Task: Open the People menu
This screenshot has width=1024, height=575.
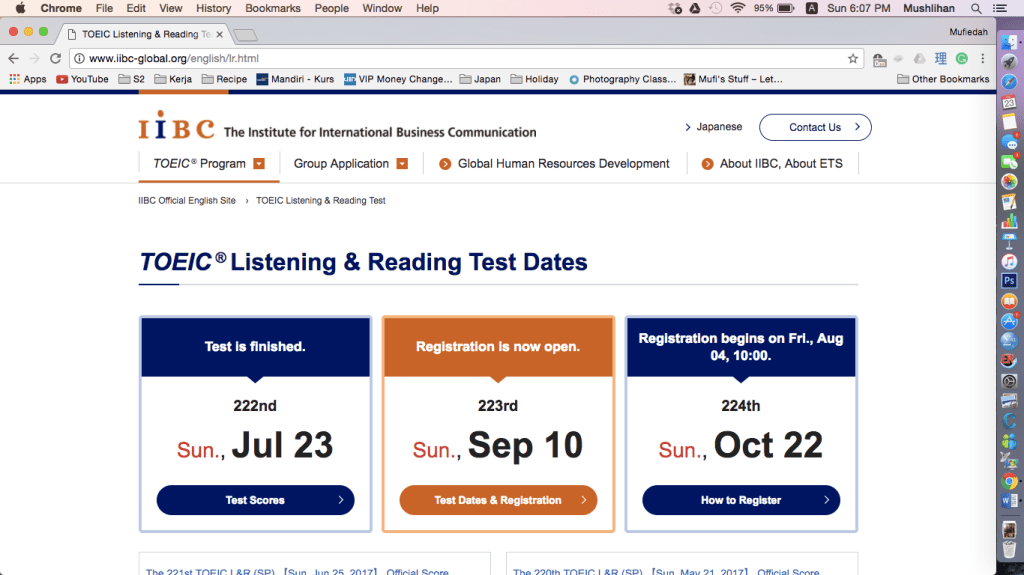Action: (x=332, y=8)
